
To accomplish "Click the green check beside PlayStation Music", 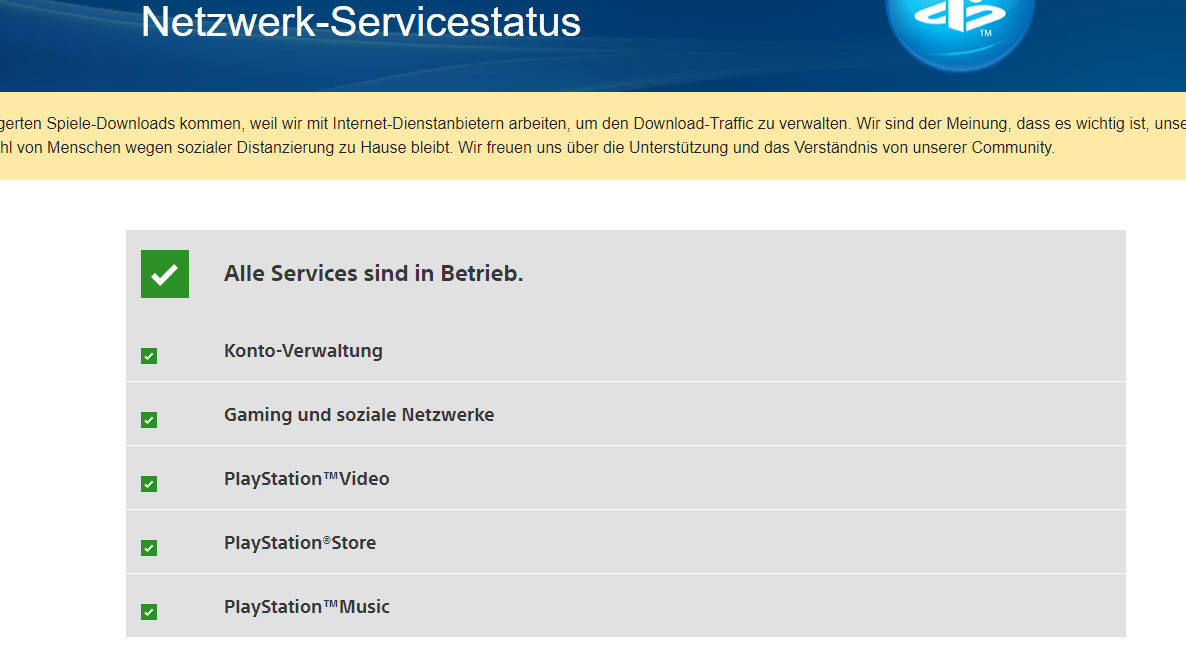I will (x=149, y=612).
